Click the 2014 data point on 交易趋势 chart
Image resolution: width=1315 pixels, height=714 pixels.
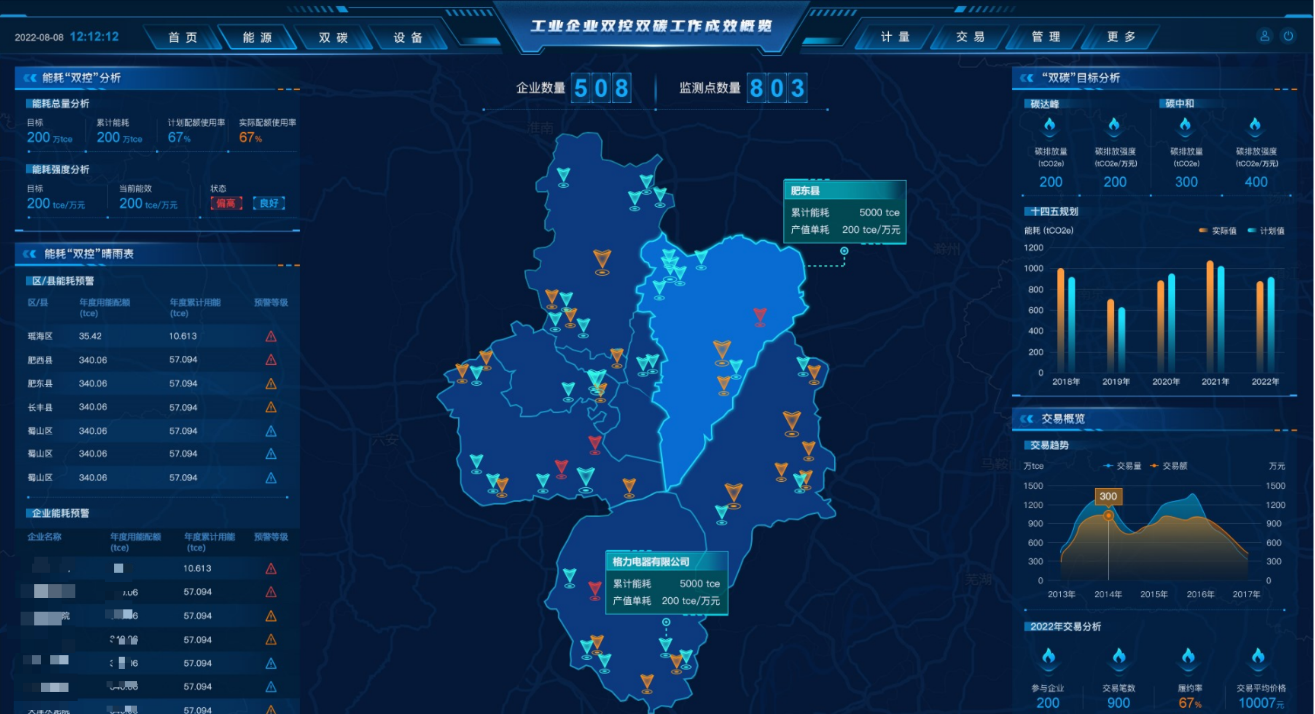coord(1108,516)
